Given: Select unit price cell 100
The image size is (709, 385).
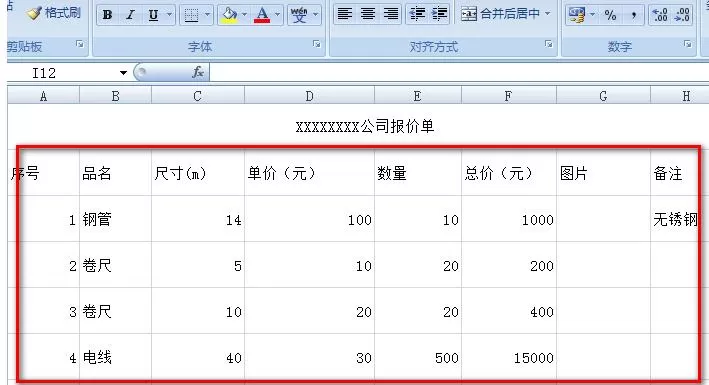Looking at the screenshot, I should 309,219.
